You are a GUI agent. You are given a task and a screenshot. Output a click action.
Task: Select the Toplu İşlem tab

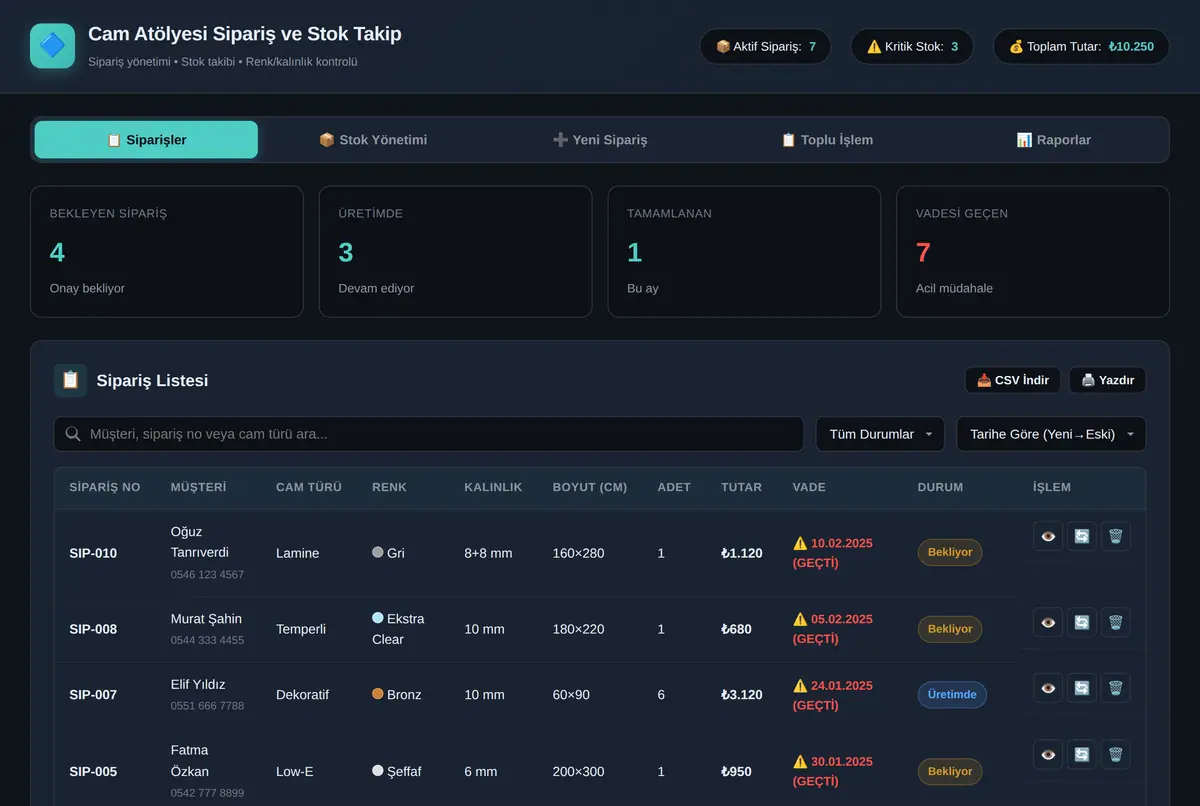point(827,140)
